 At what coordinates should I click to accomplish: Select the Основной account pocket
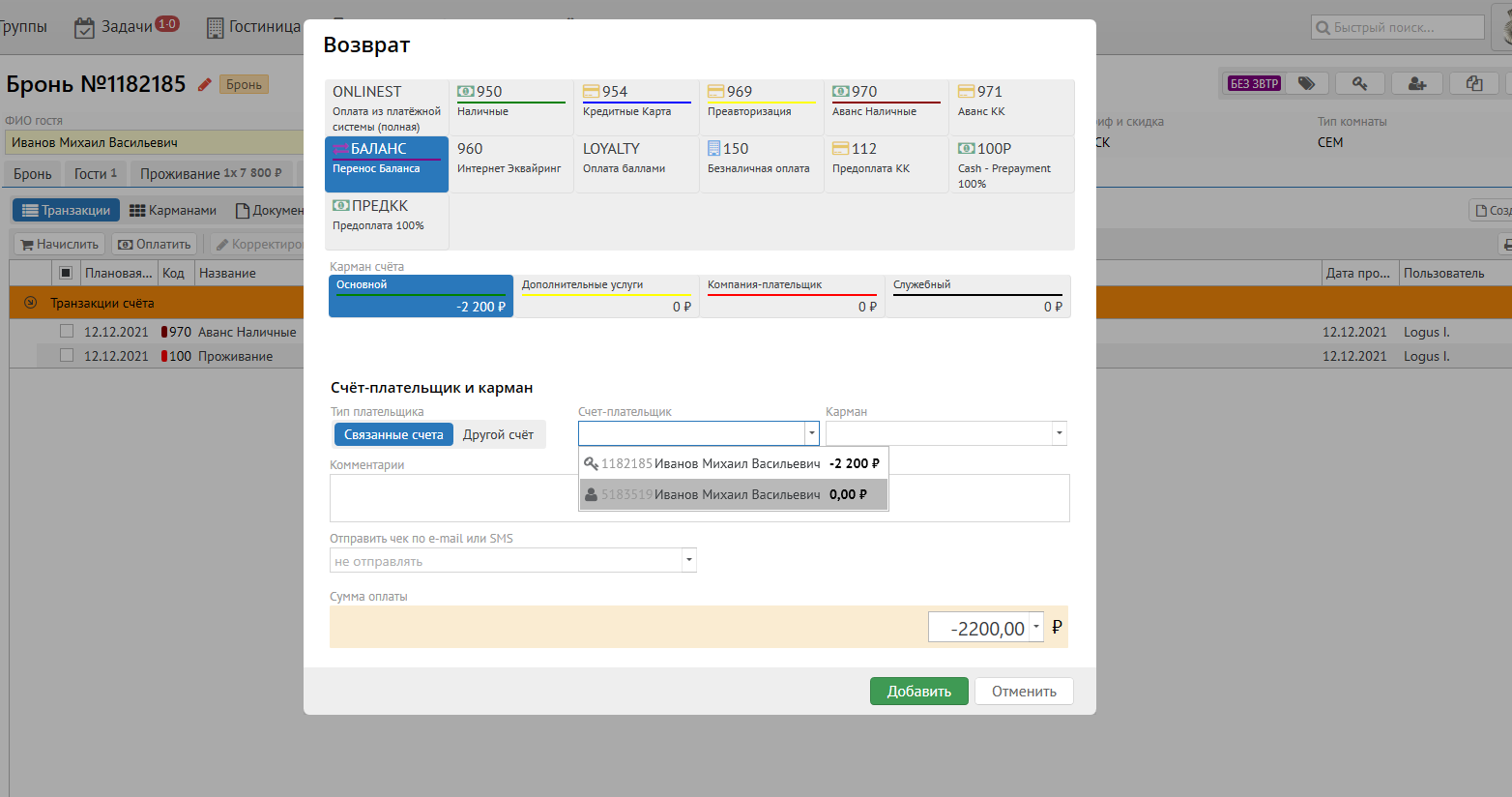pyautogui.click(x=421, y=296)
